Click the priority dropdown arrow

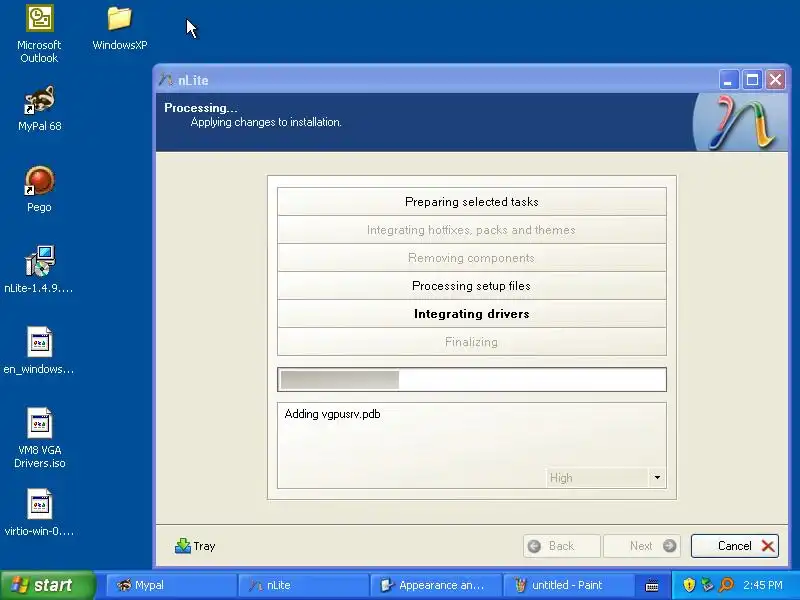pos(657,478)
